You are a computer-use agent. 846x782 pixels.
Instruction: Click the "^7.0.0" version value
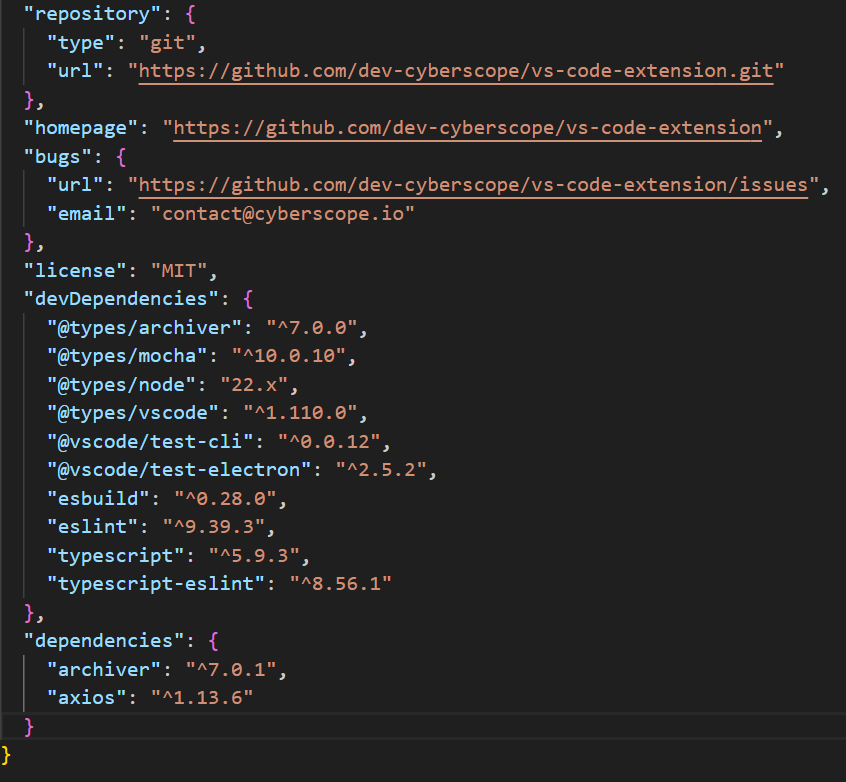point(312,328)
